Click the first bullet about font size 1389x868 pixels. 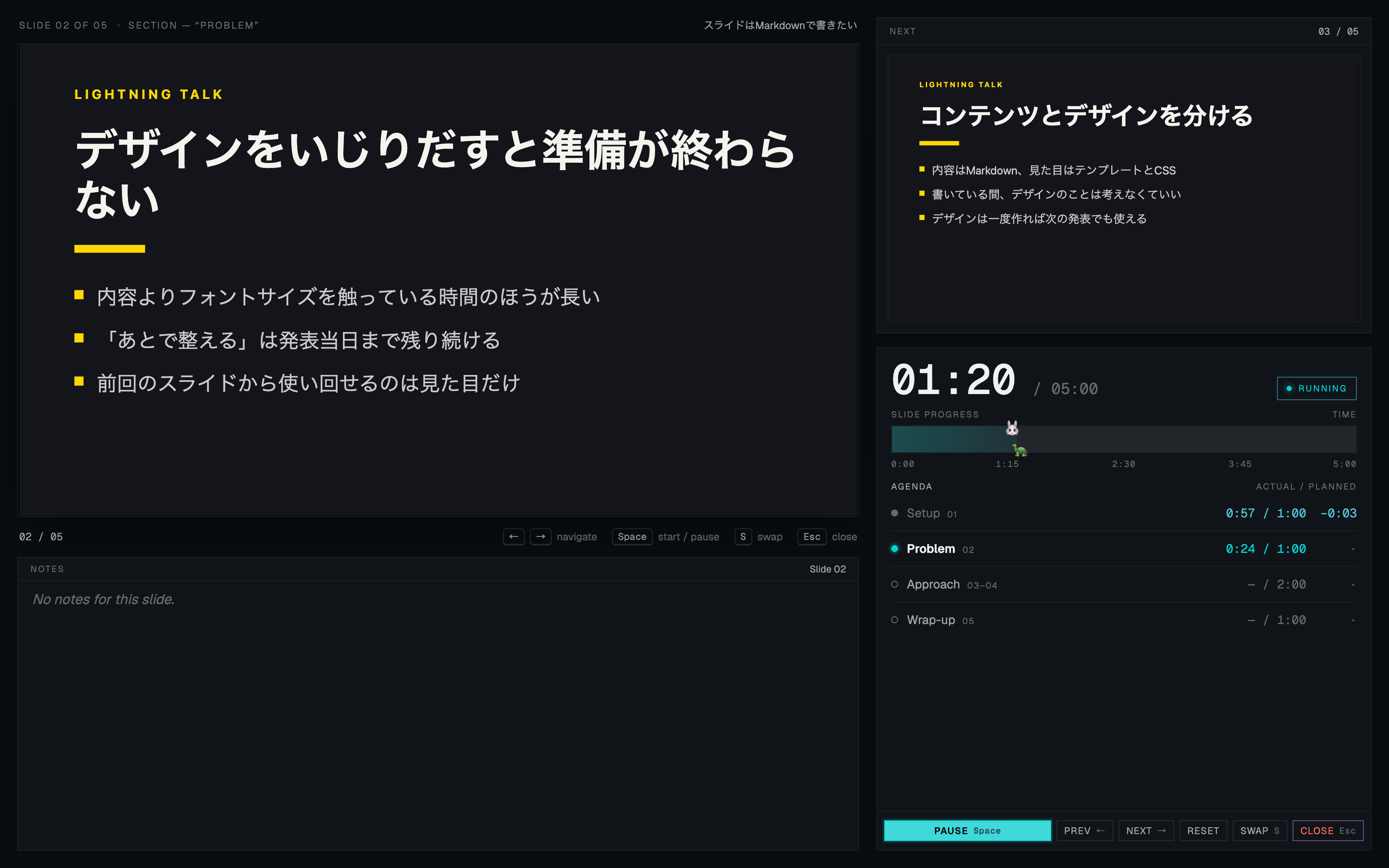click(x=348, y=297)
